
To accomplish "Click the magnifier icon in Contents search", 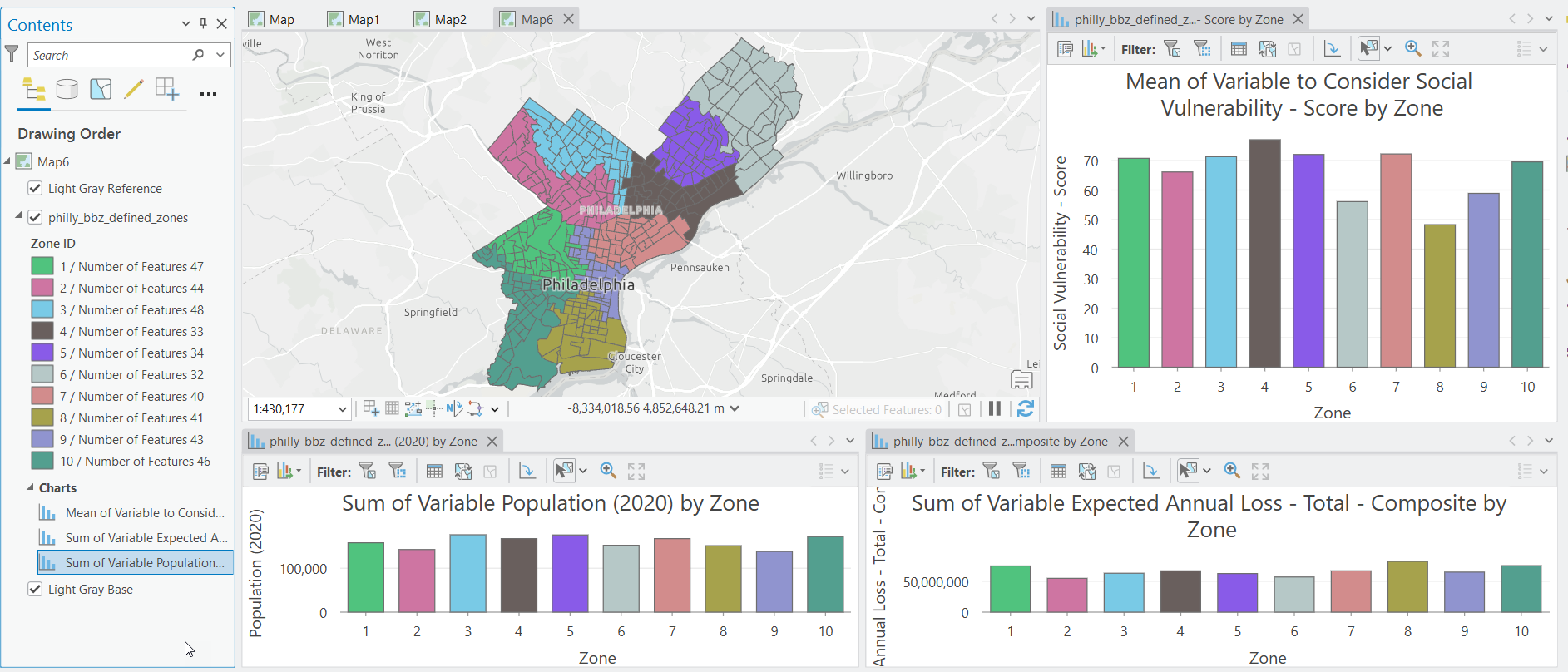I will [x=198, y=55].
